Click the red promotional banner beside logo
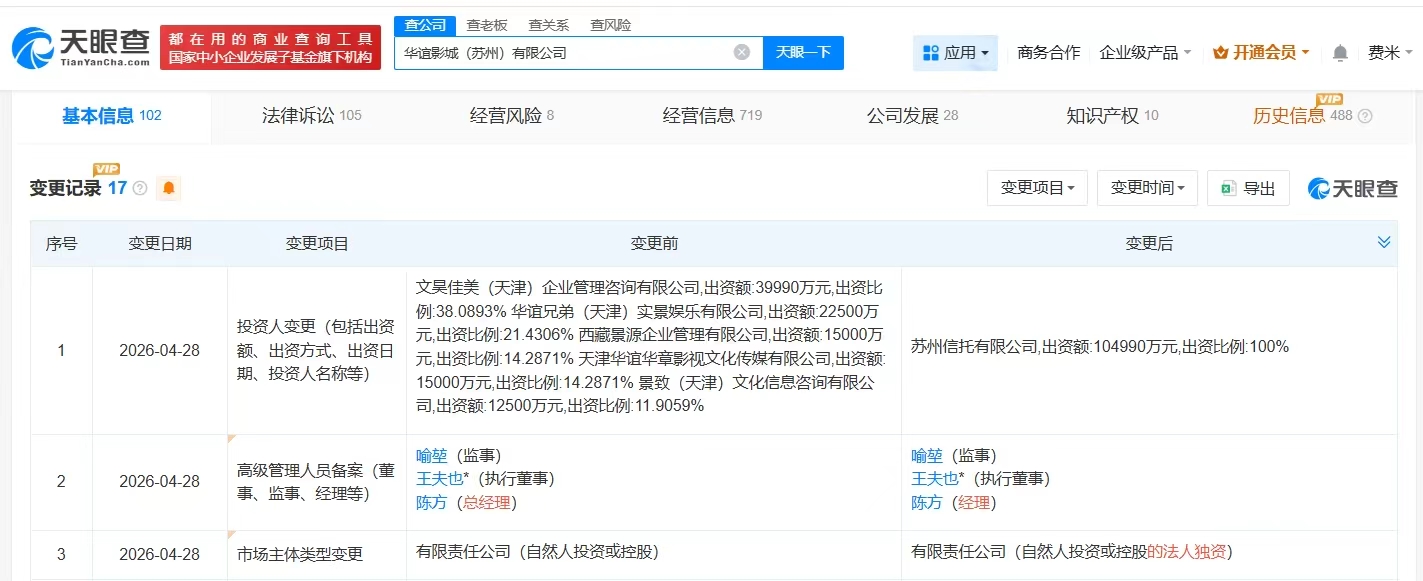The height and width of the screenshot is (581, 1423). [270, 47]
